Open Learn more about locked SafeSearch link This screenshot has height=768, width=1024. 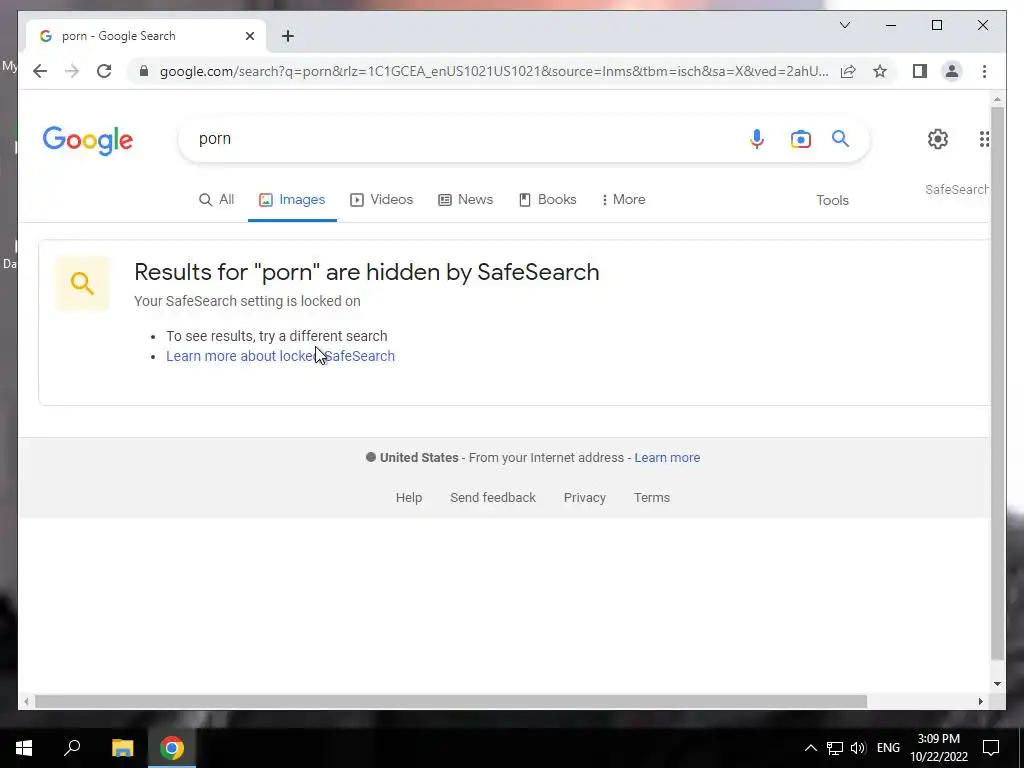[x=280, y=356]
